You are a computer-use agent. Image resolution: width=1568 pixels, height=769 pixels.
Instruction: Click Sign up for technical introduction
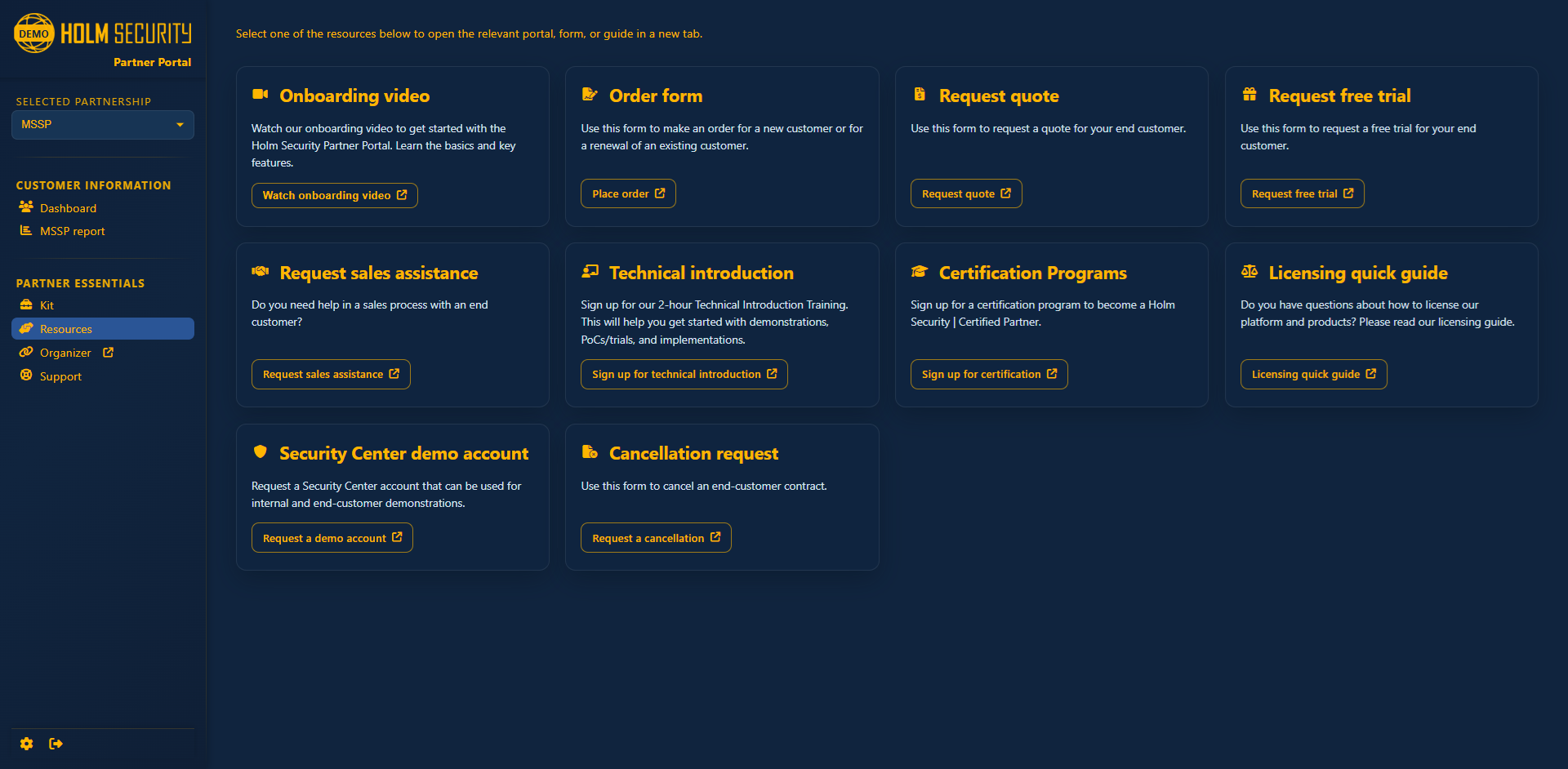click(x=684, y=374)
